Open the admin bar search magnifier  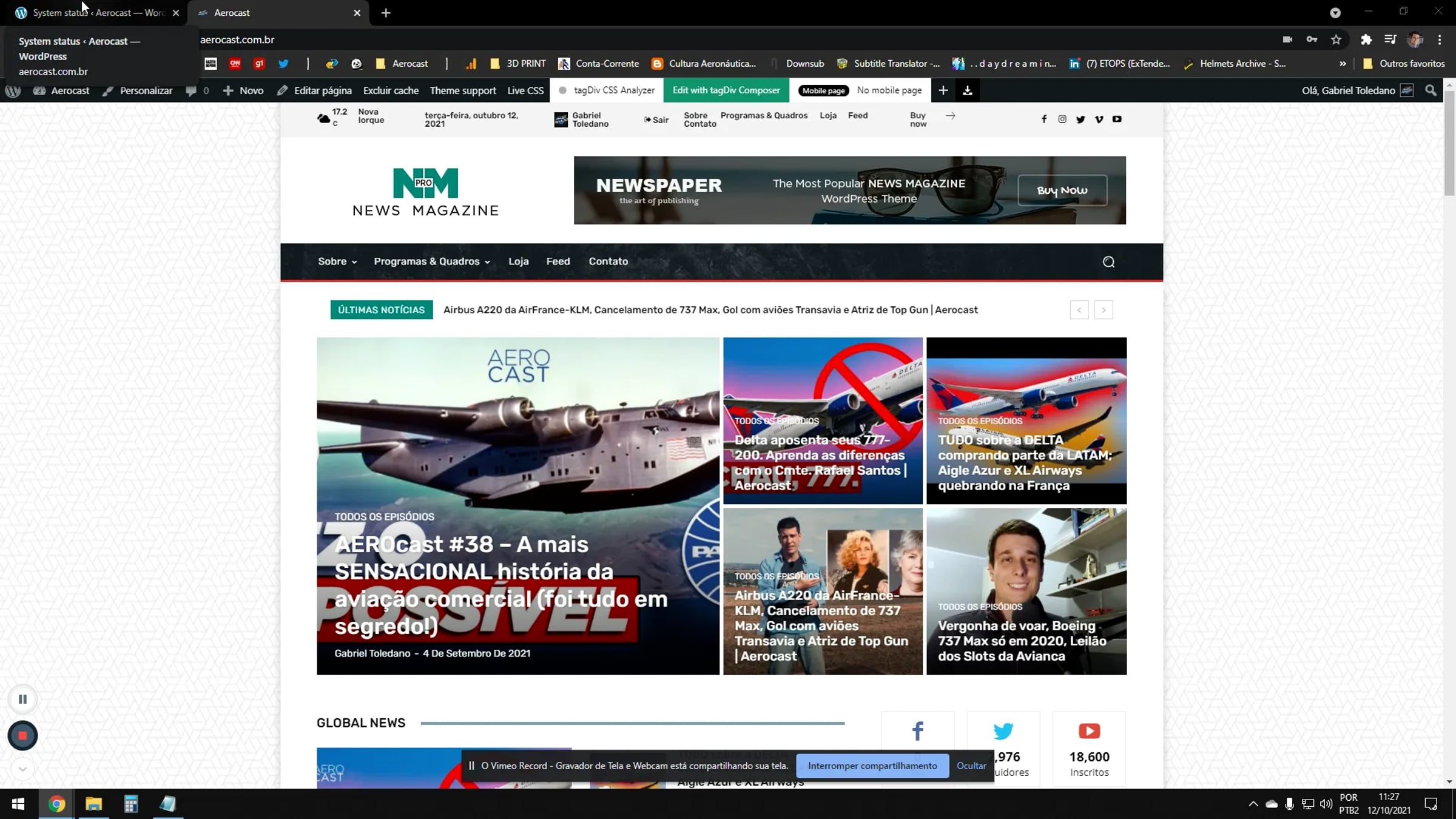pyautogui.click(x=1431, y=90)
